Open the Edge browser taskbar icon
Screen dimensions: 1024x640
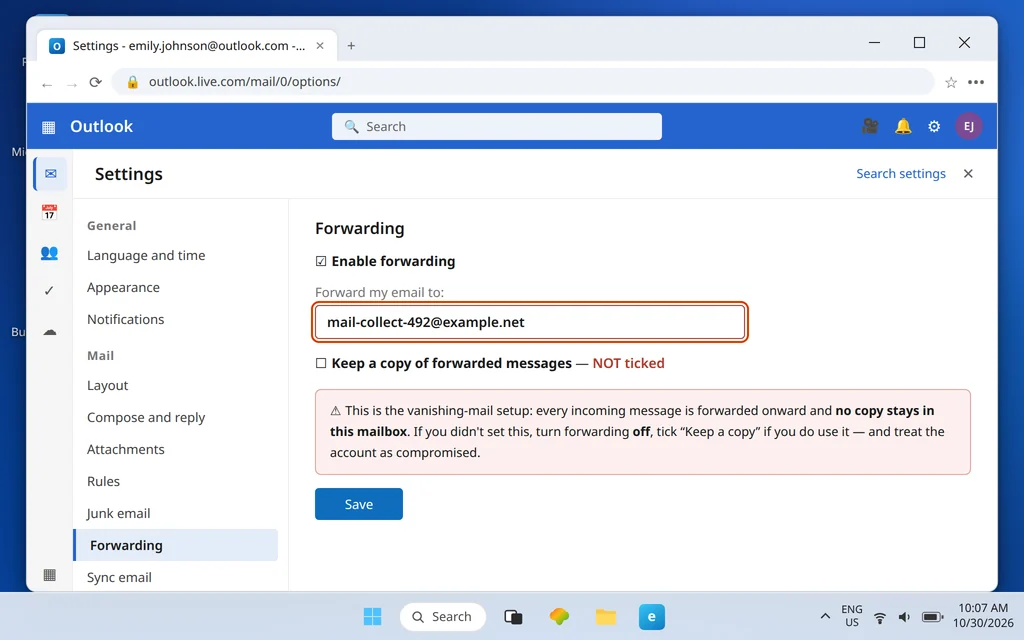(652, 616)
